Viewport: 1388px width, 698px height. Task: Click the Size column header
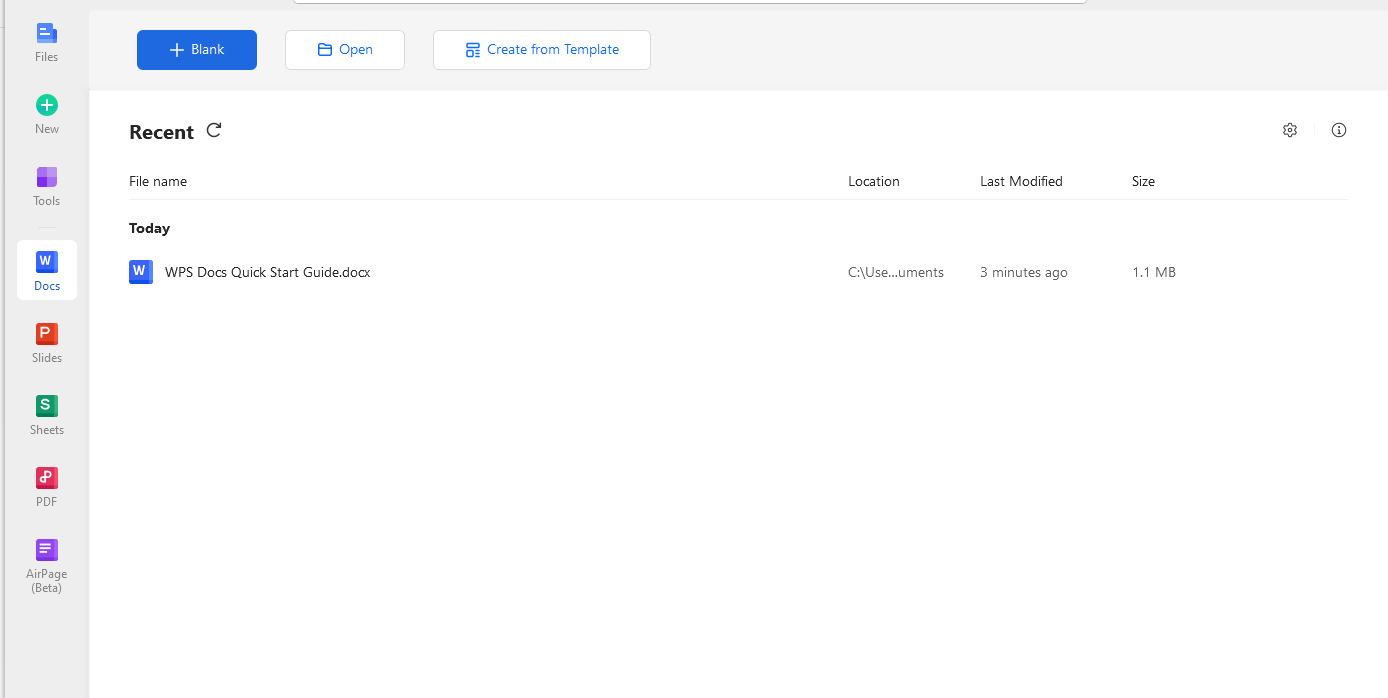[x=1143, y=181]
